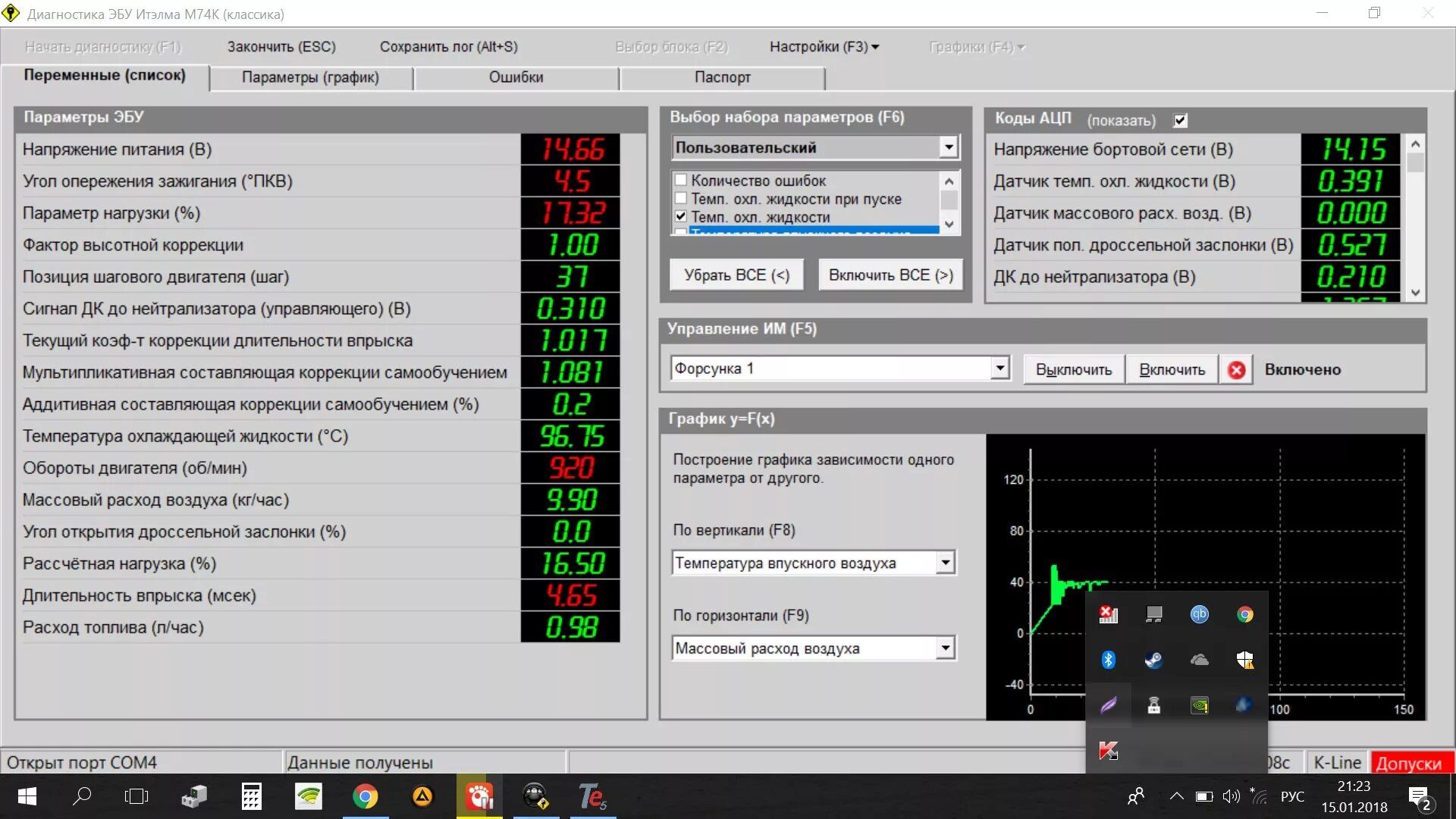1456x819 pixels.
Task: Click the red X stop icon beside Включить
Action: click(x=1236, y=369)
